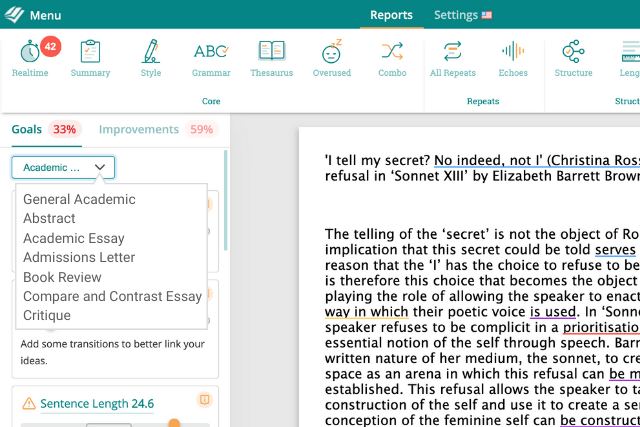Open the Summary report
This screenshot has width=640, height=427.
[x=90, y=58]
